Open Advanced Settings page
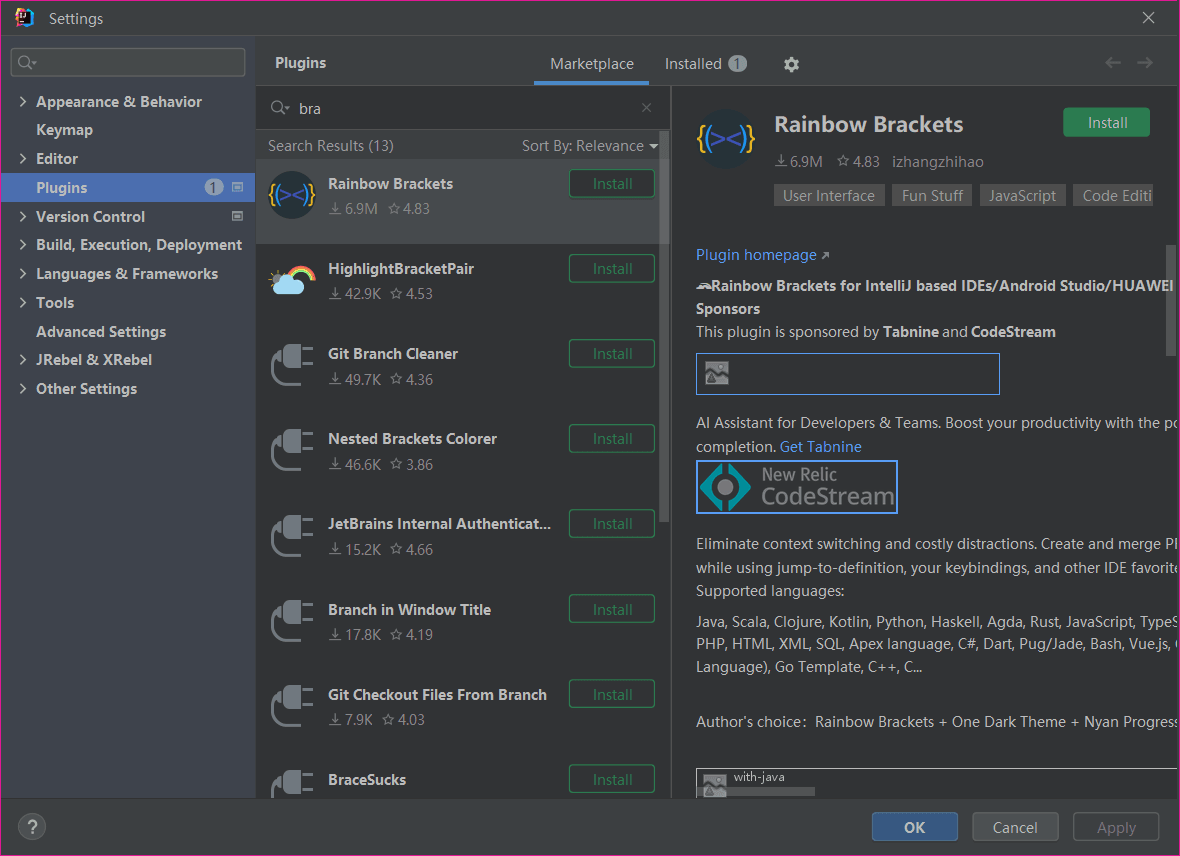This screenshot has height=856, width=1180. point(101,331)
